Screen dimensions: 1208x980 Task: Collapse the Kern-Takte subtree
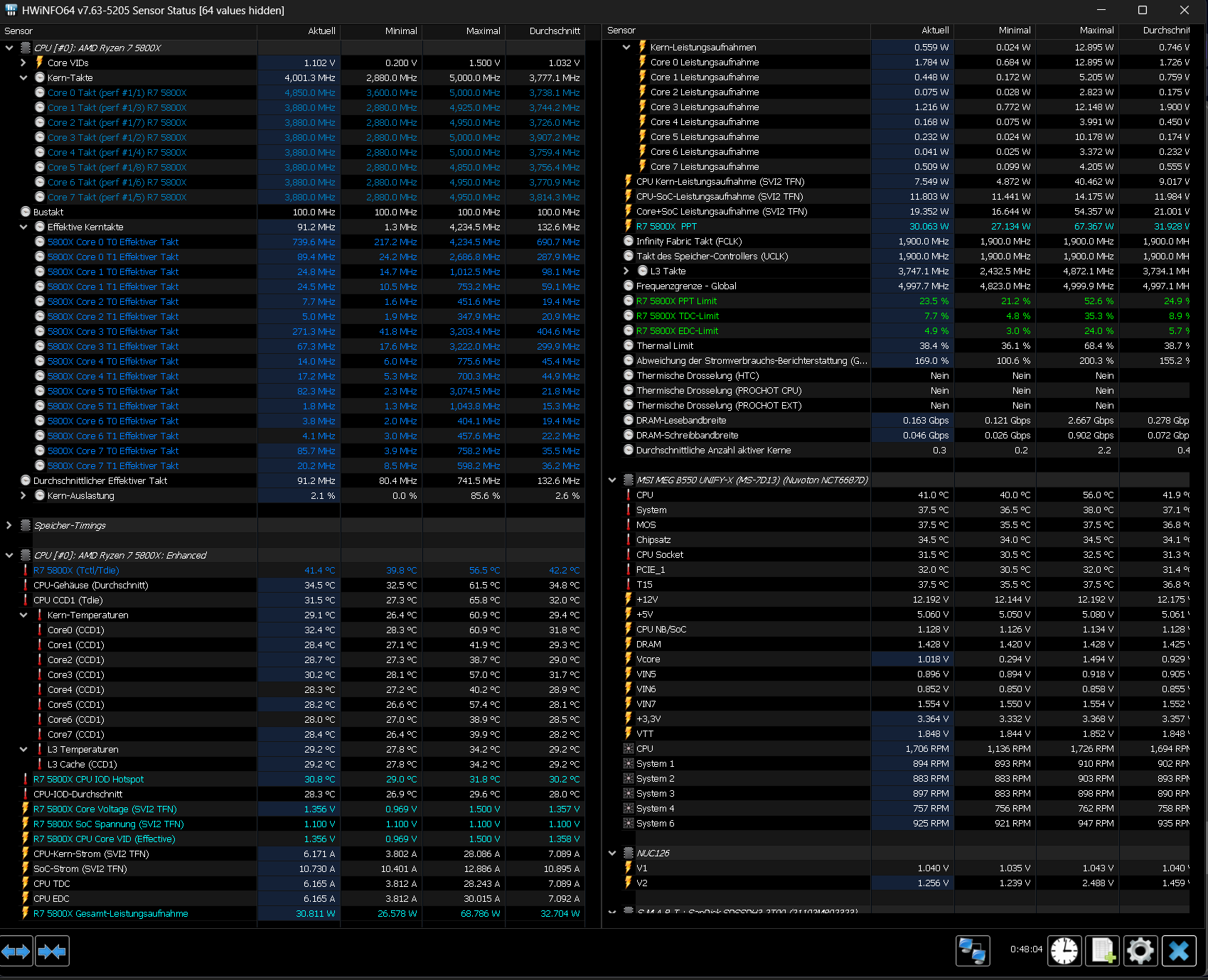[x=23, y=77]
